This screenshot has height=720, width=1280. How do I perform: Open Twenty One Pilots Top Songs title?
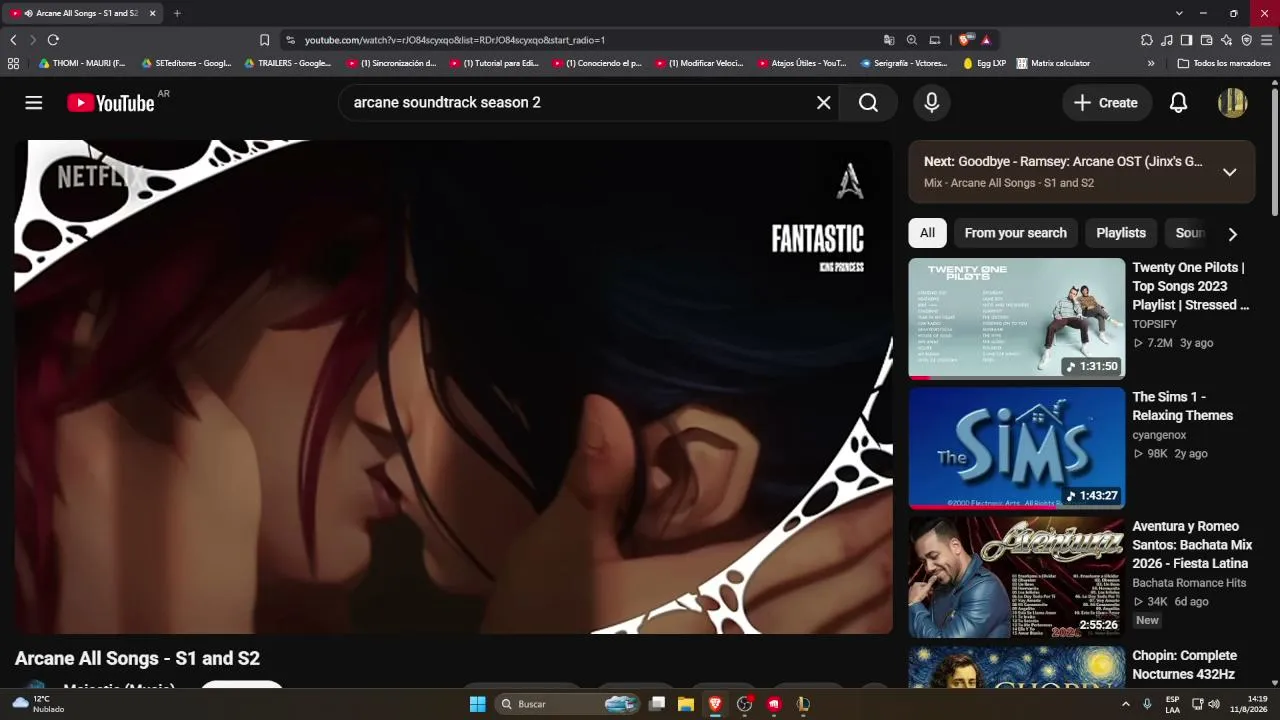click(1190, 286)
